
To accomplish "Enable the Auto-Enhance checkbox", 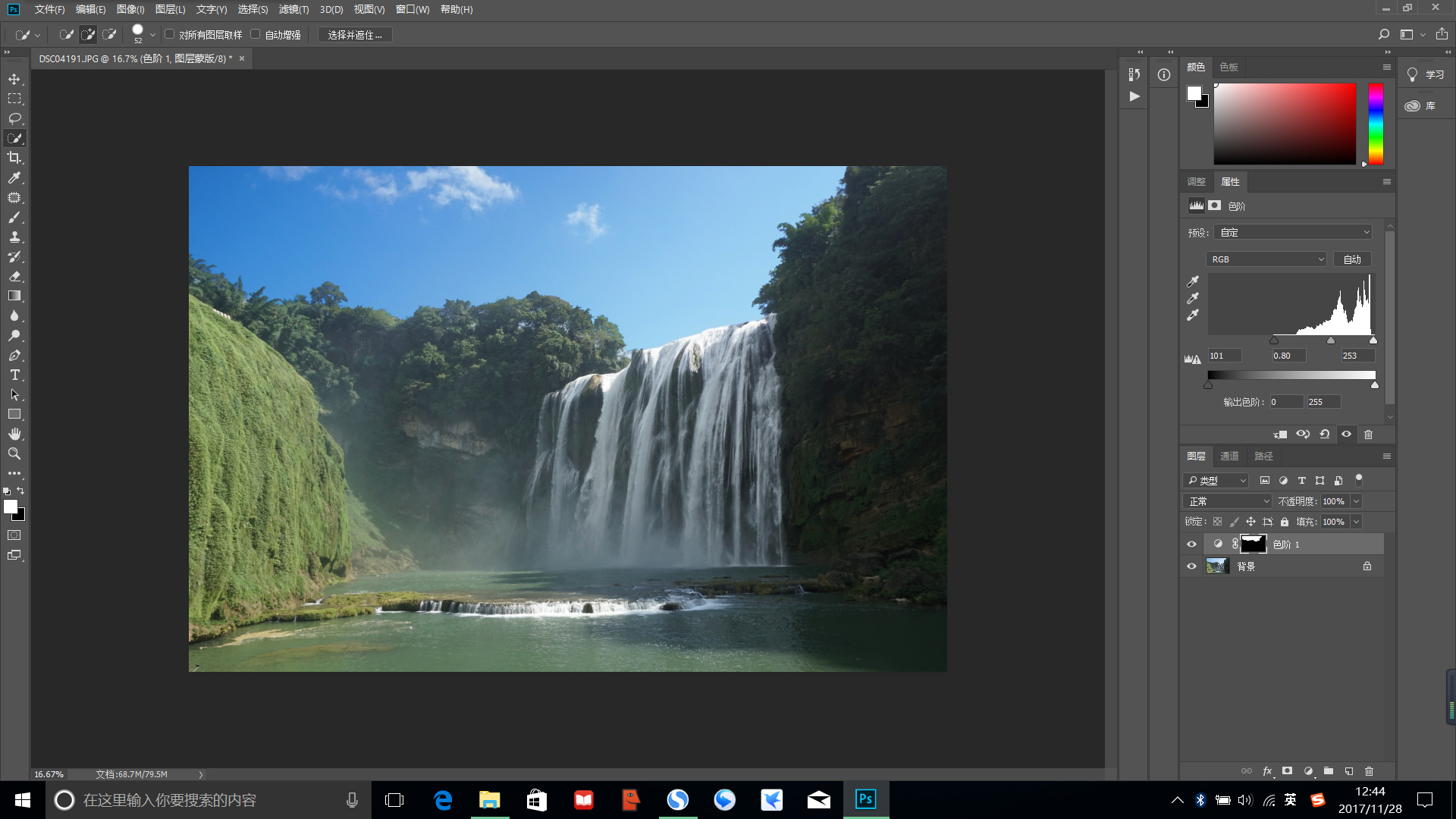I will 256,34.
